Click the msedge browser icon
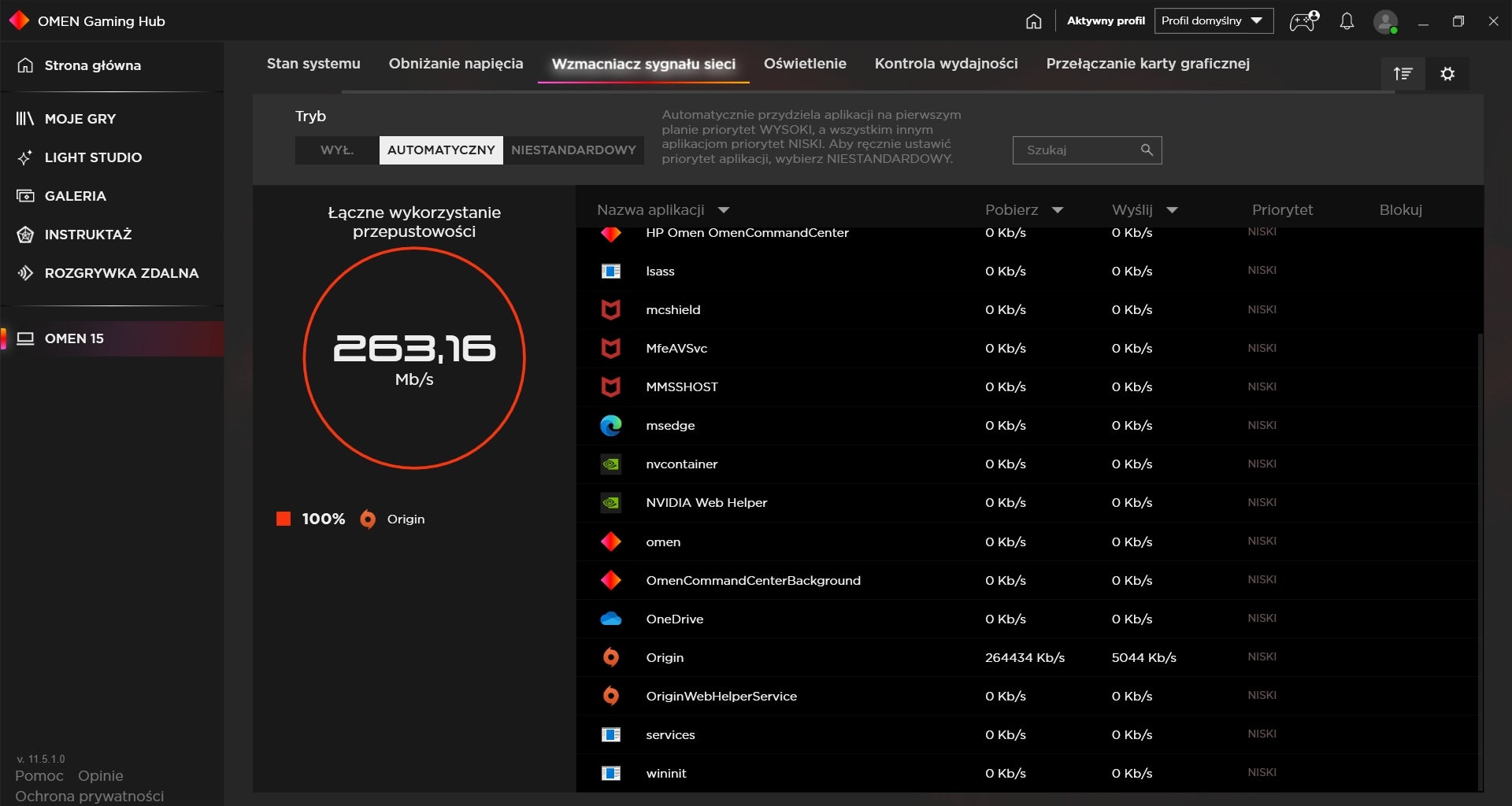 coord(611,426)
